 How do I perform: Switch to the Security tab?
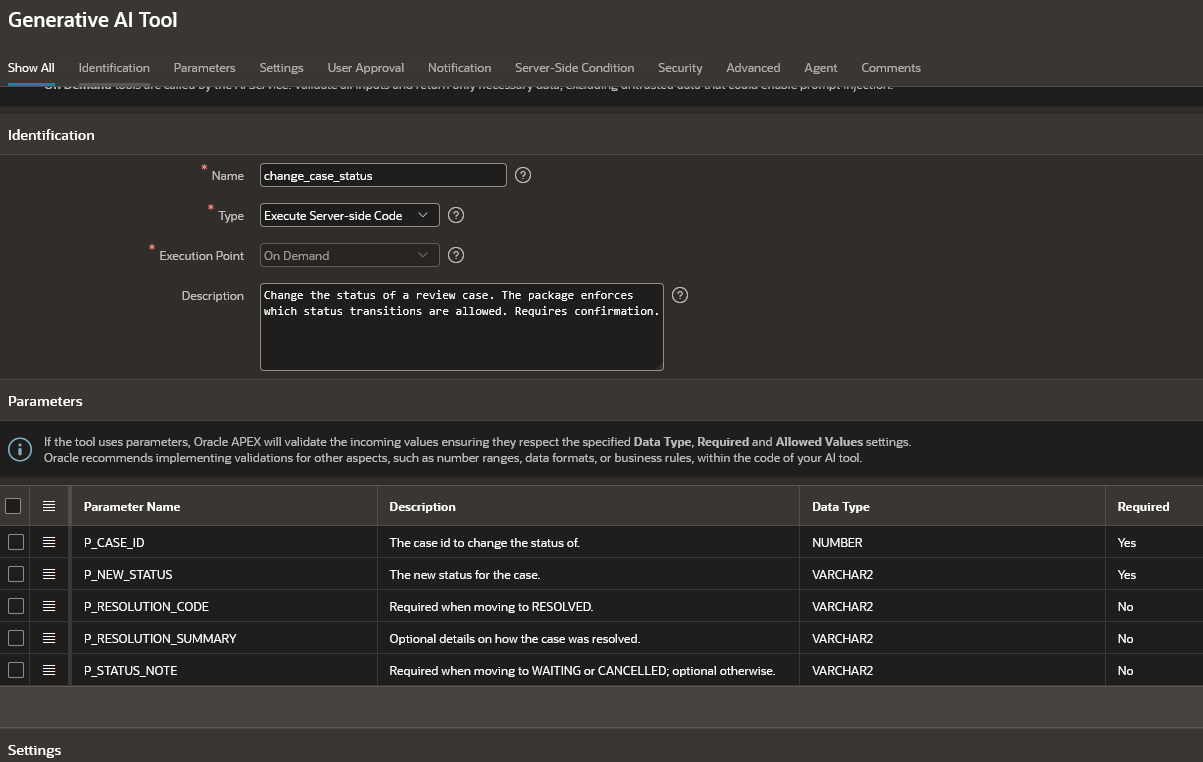[680, 68]
